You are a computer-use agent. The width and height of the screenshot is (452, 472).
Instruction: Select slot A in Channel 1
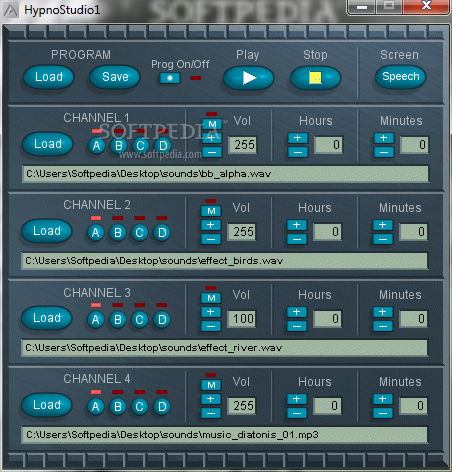[x=97, y=146]
